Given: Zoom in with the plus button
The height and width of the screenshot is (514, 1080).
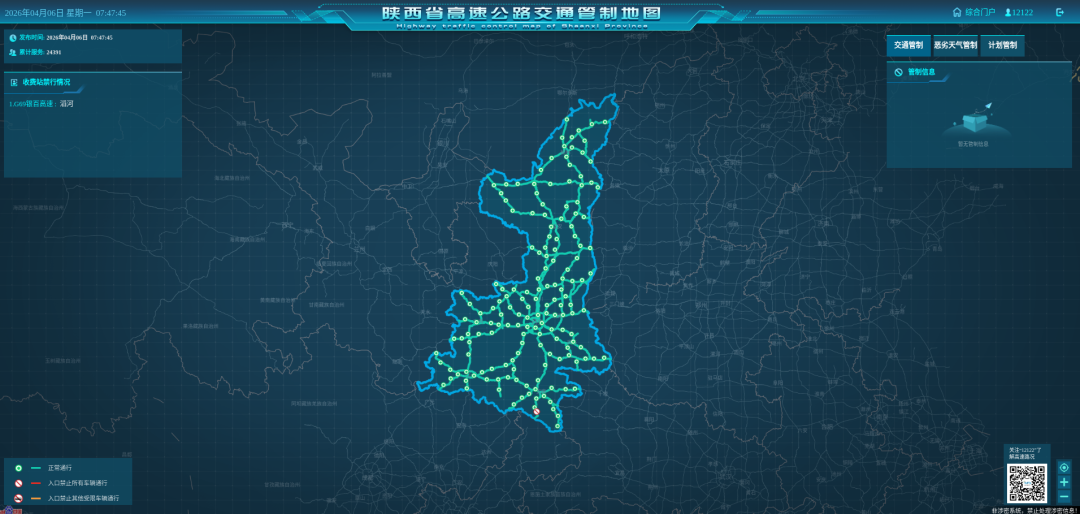Looking at the screenshot, I should click(x=1064, y=482).
